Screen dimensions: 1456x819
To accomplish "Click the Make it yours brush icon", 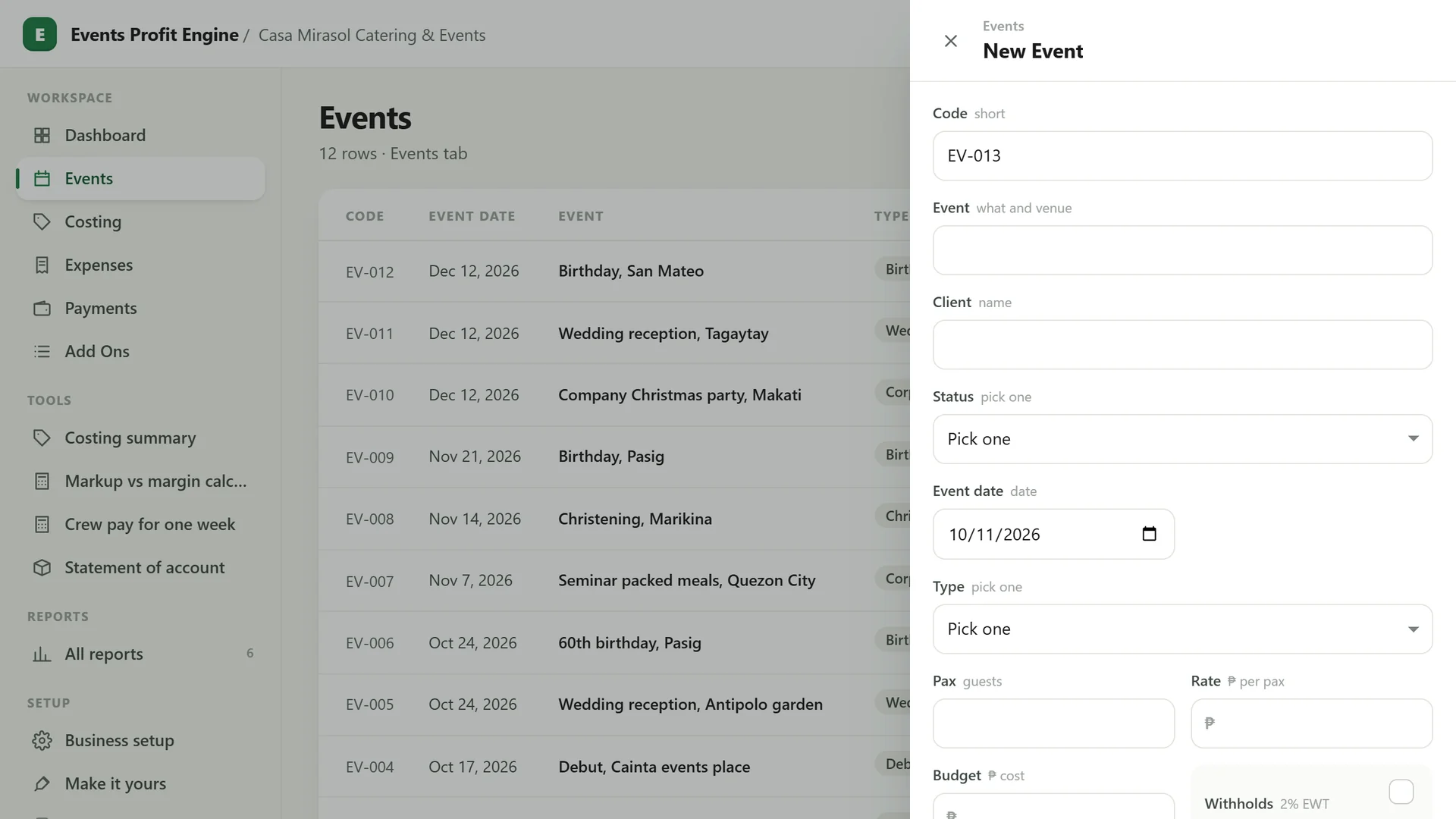I will [x=42, y=783].
